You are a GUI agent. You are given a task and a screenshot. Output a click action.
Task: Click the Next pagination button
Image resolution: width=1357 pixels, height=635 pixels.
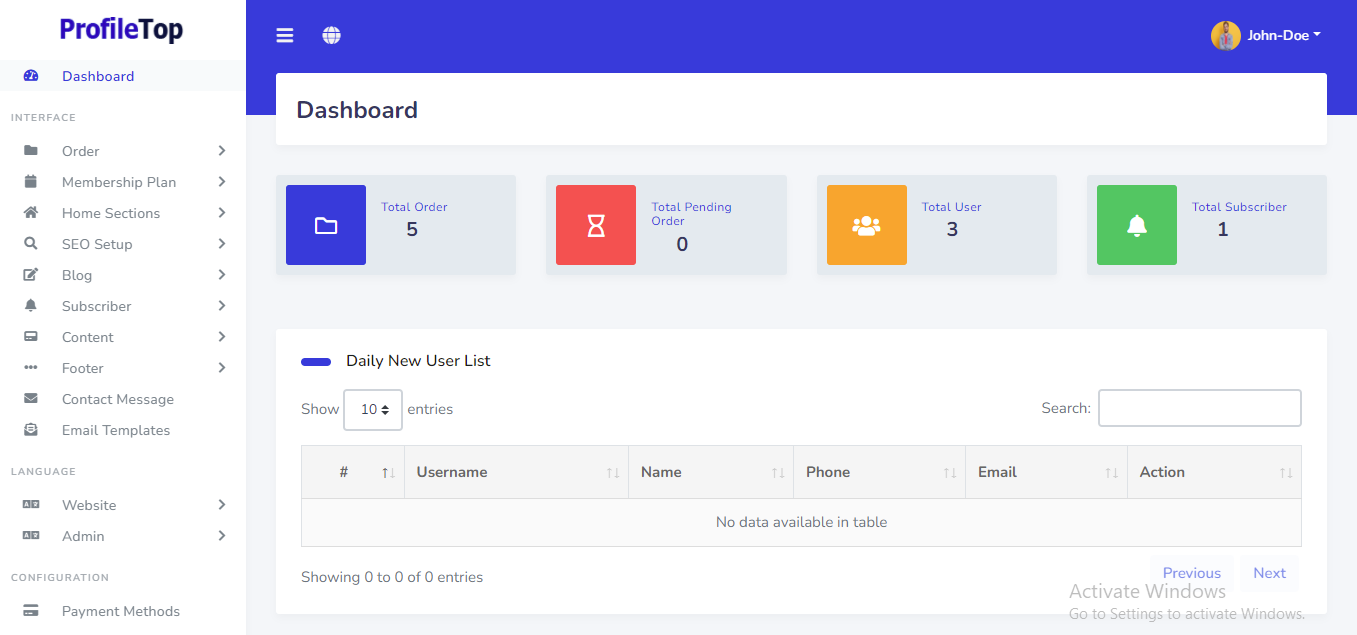[x=1270, y=573]
